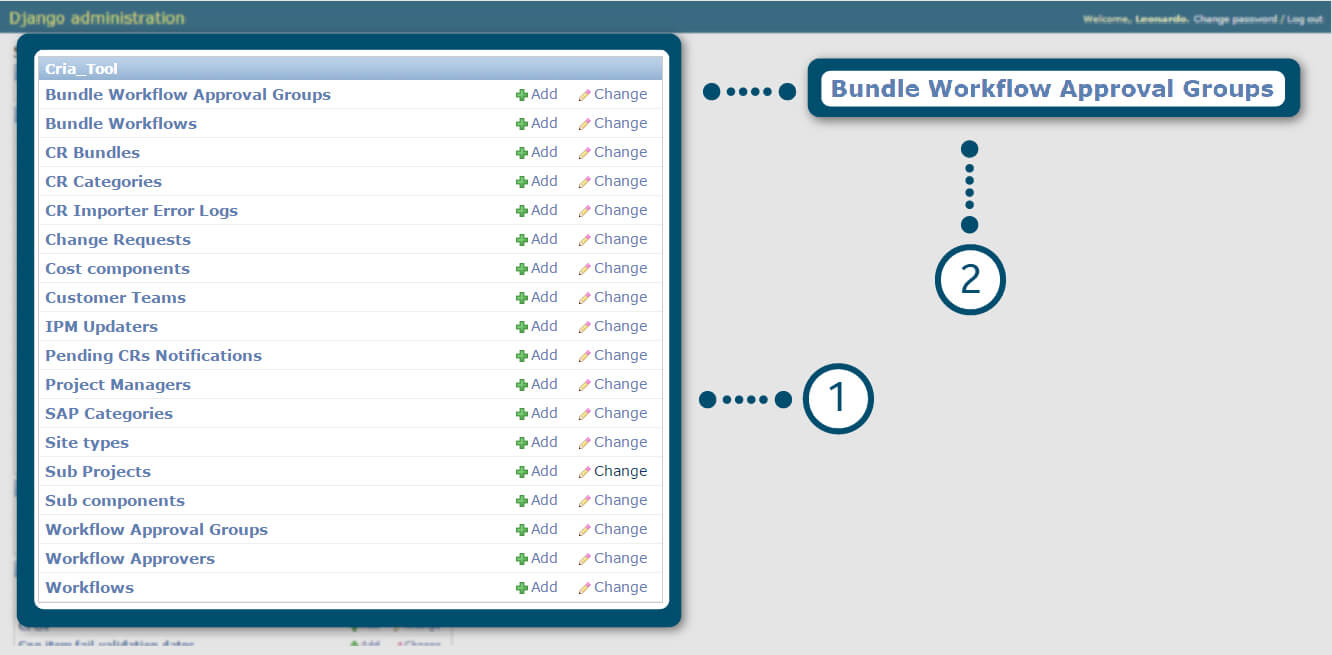Open Project Managers list

117,385
